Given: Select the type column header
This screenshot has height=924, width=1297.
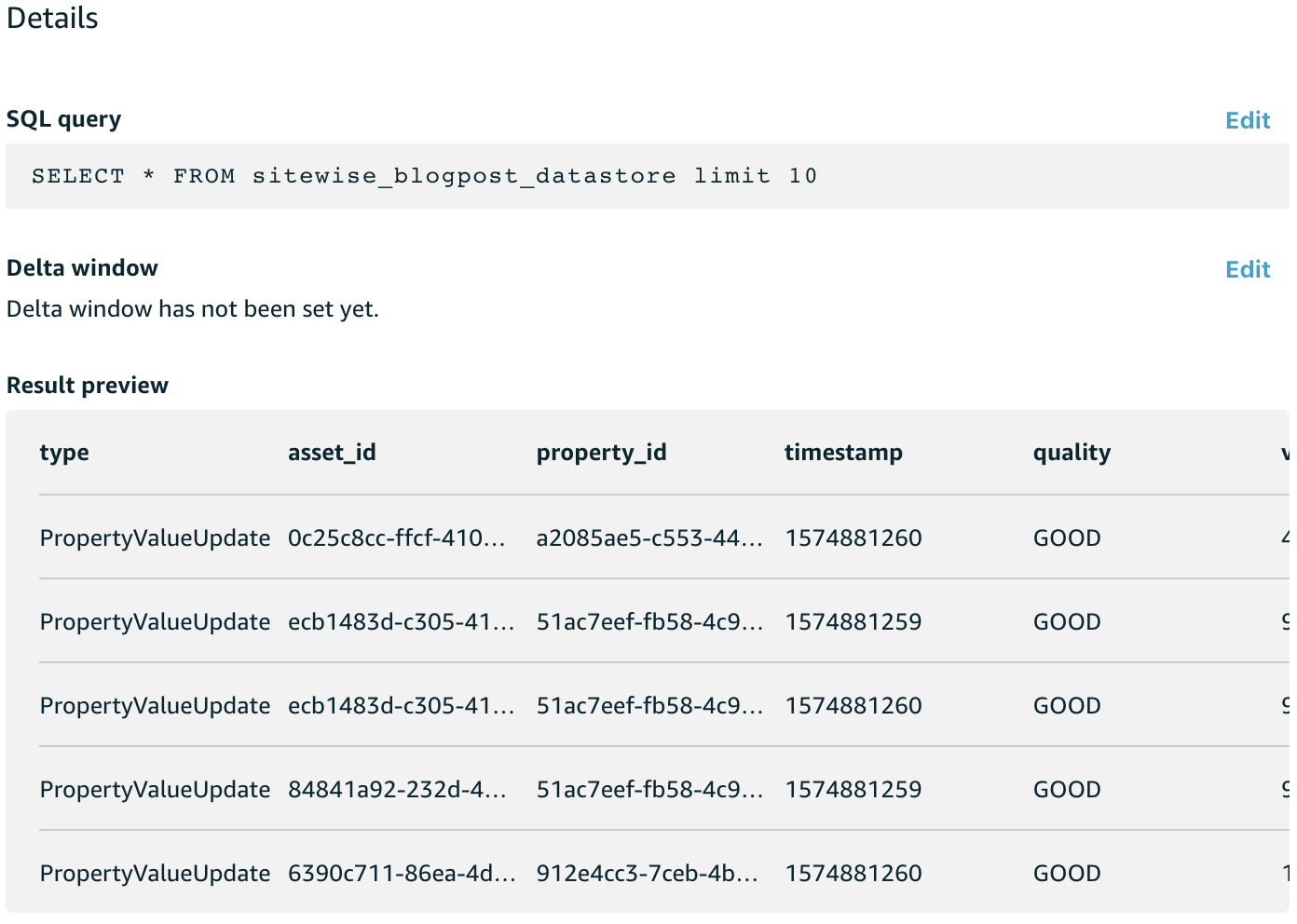Looking at the screenshot, I should 64,453.
